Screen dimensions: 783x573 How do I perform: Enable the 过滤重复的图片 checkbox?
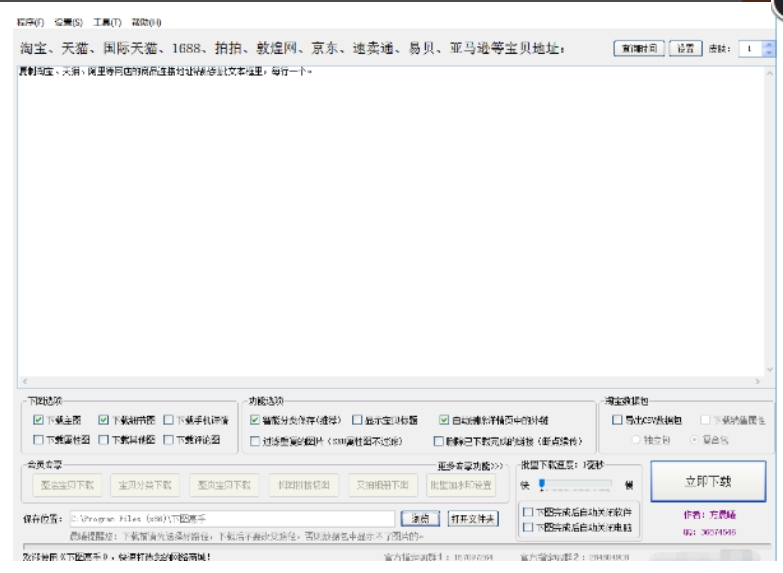(x=255, y=441)
